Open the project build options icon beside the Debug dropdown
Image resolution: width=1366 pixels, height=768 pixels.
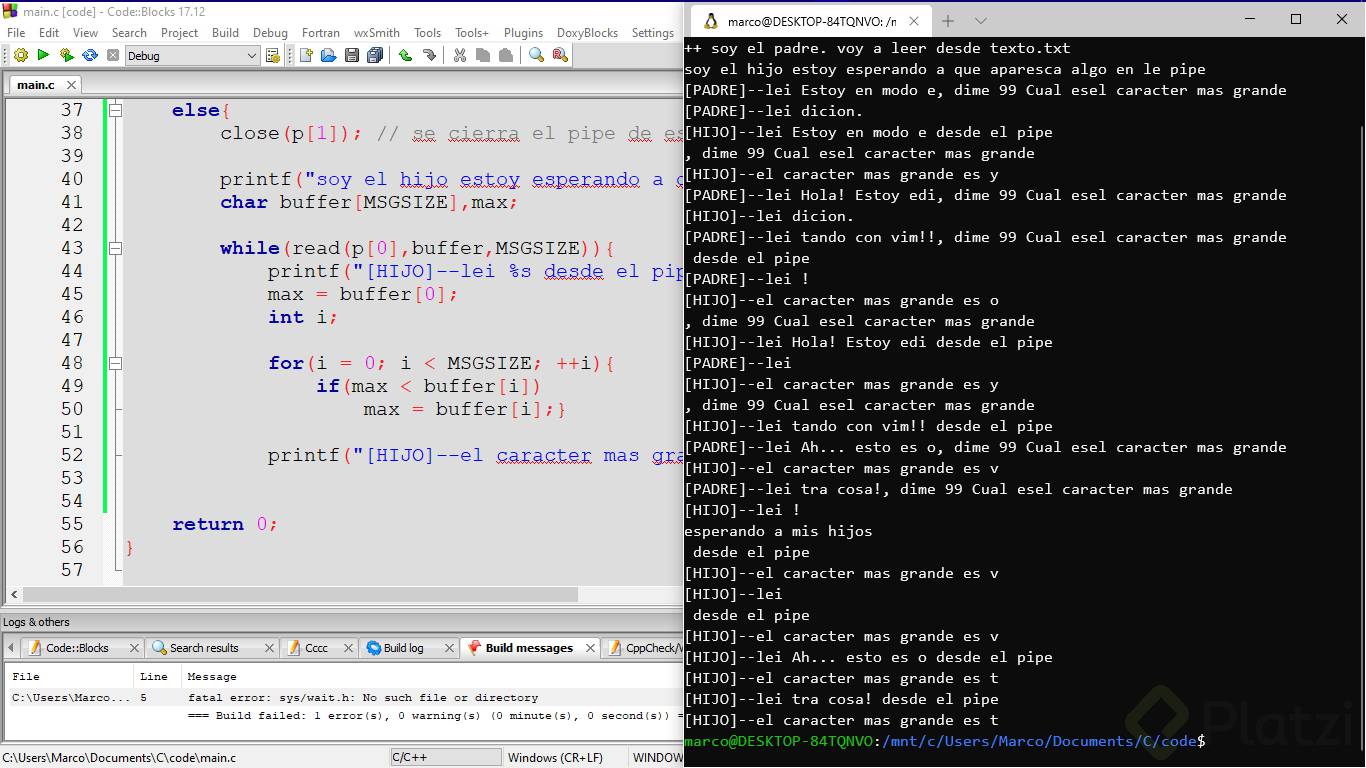[272, 56]
